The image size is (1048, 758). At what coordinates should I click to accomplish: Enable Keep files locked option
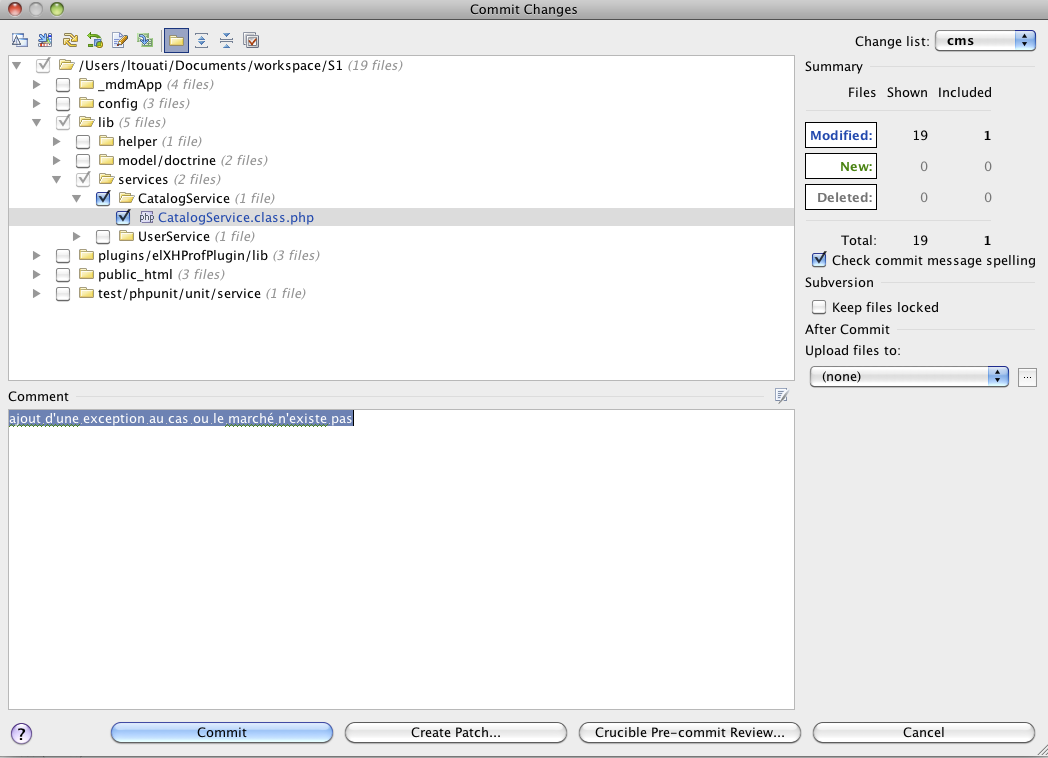(x=819, y=307)
